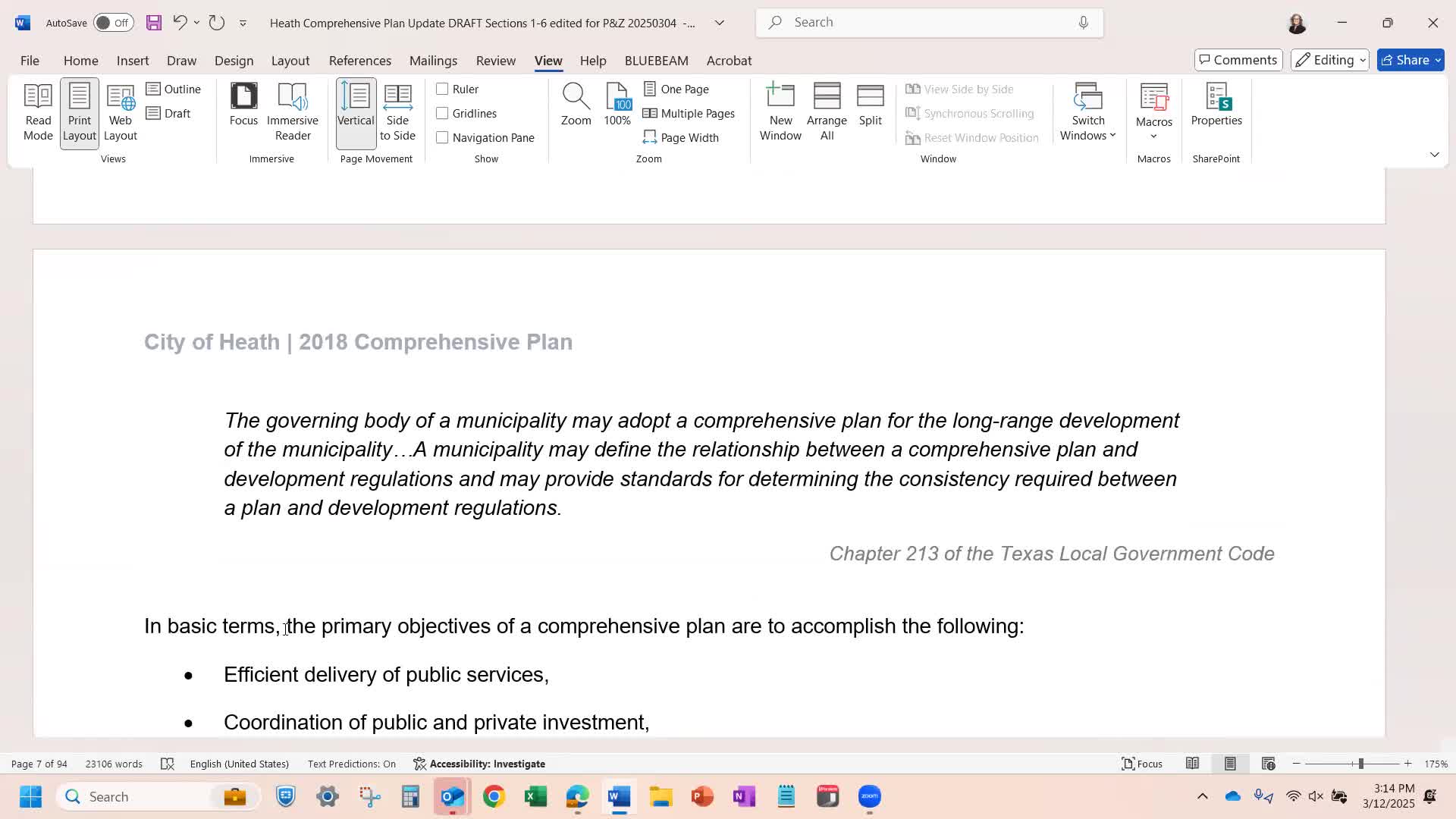This screenshot has width=1456, height=819.
Task: Set zoom to 100%
Action: pos(617,104)
